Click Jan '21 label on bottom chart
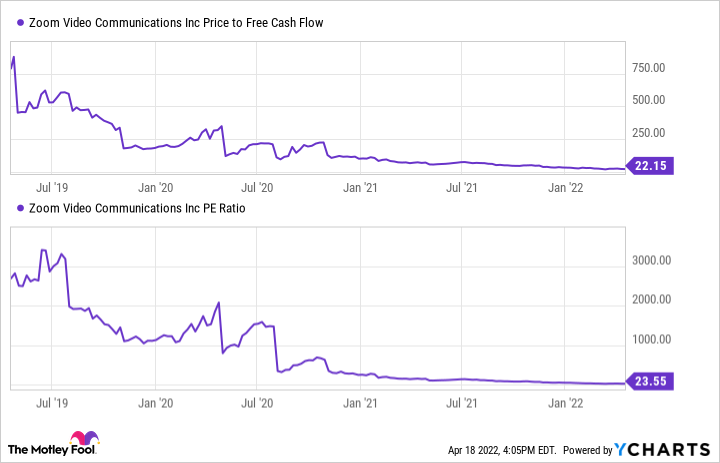This screenshot has width=720, height=463. 358,400
